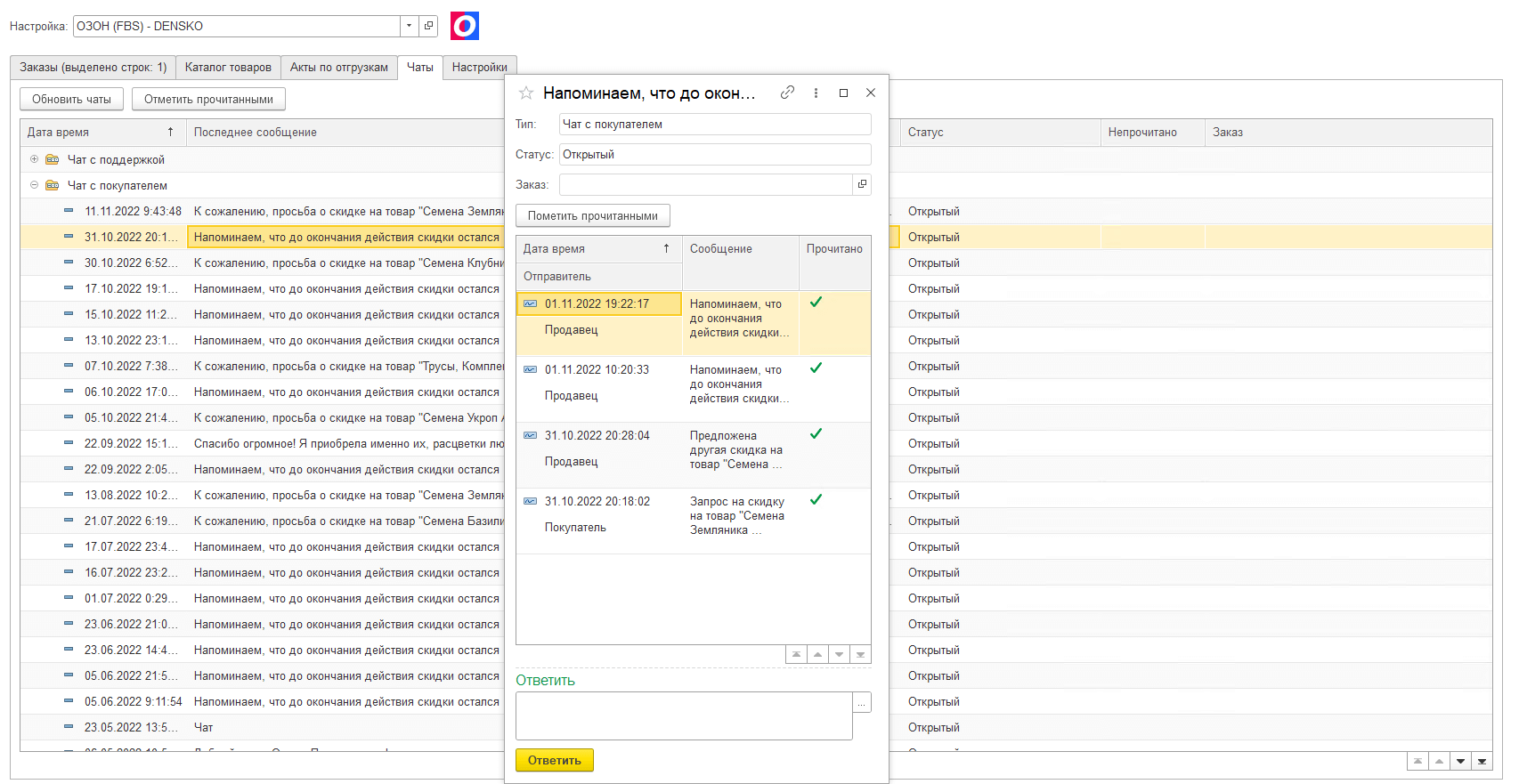Copy the link using the chain icon
The image size is (1519, 784).
787,93
